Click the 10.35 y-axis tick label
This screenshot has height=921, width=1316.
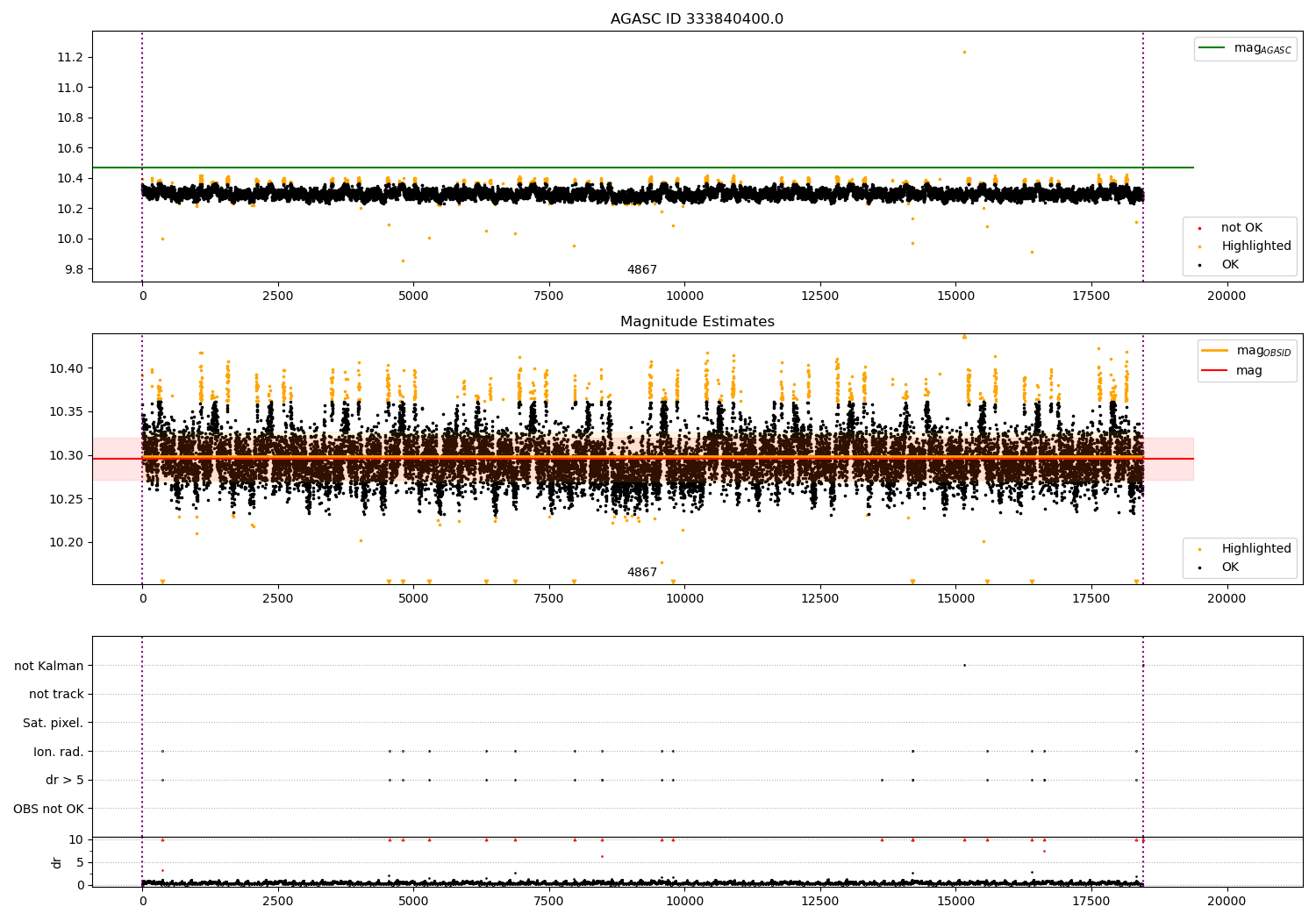[x=67, y=412]
